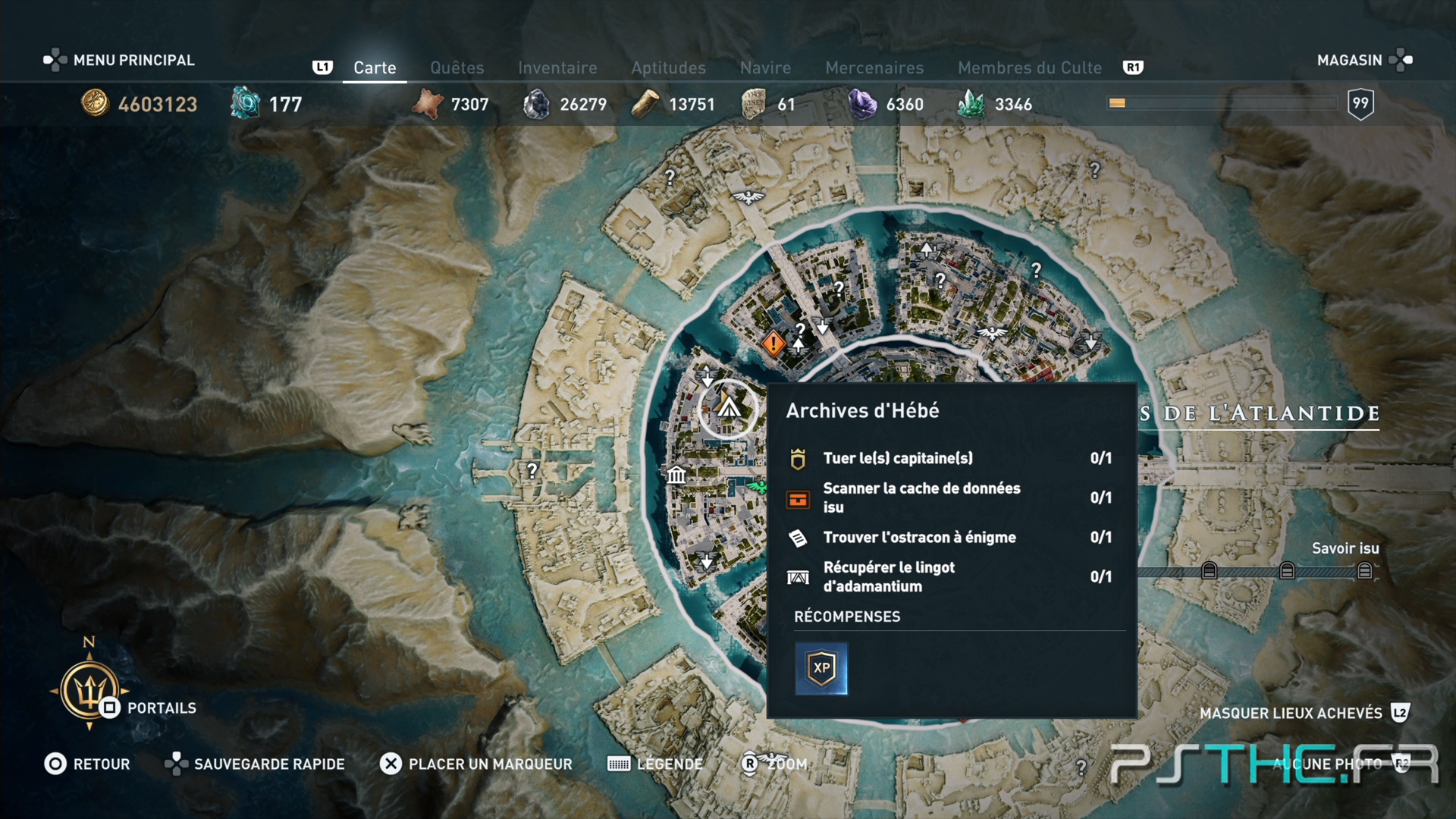Click the Retour button

87,764
